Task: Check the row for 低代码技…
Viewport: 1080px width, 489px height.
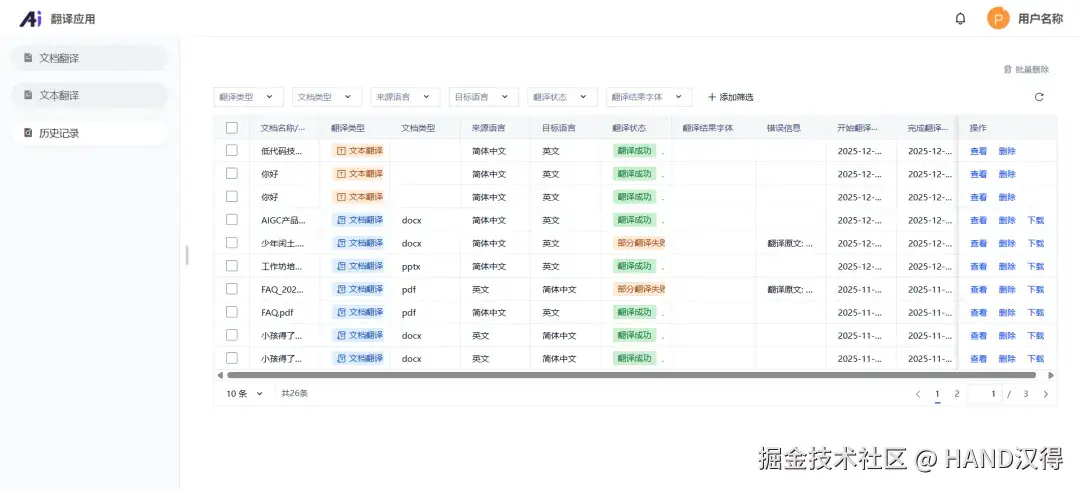Action: tap(232, 150)
